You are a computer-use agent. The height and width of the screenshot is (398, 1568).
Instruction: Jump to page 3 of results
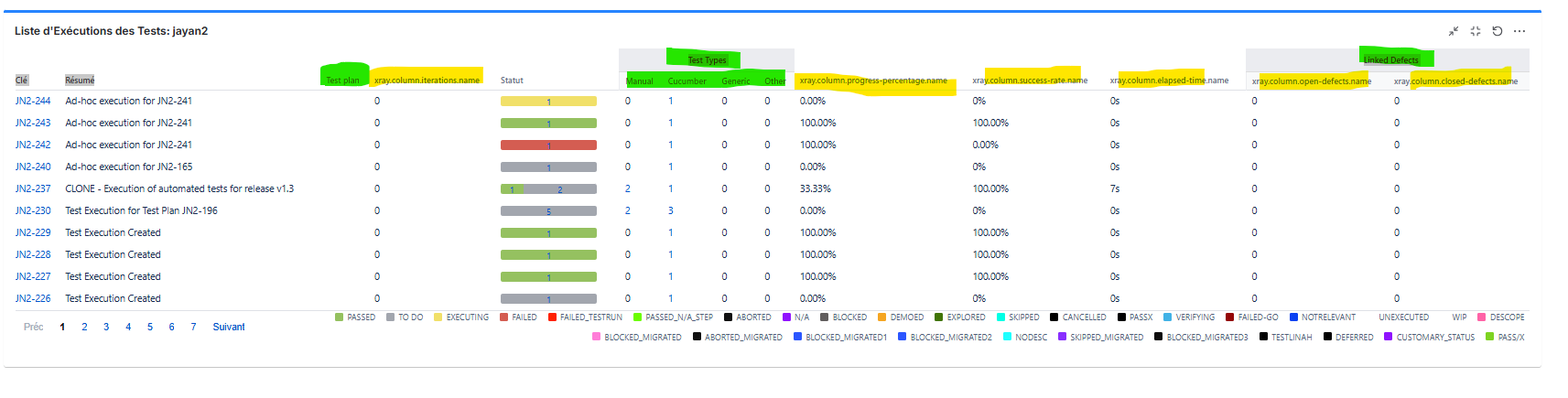106,328
